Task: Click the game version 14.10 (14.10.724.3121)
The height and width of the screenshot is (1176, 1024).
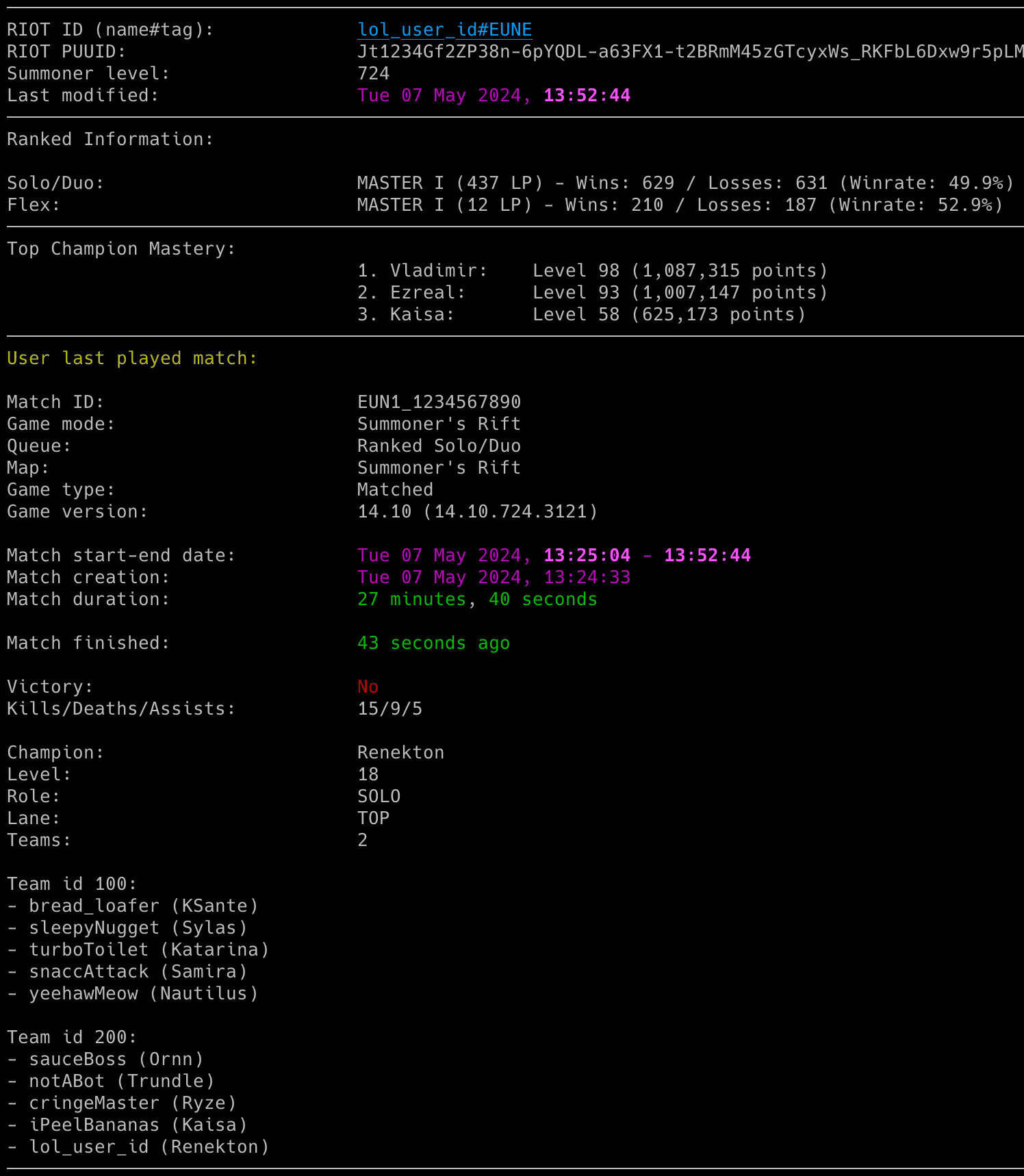Action: point(477,512)
